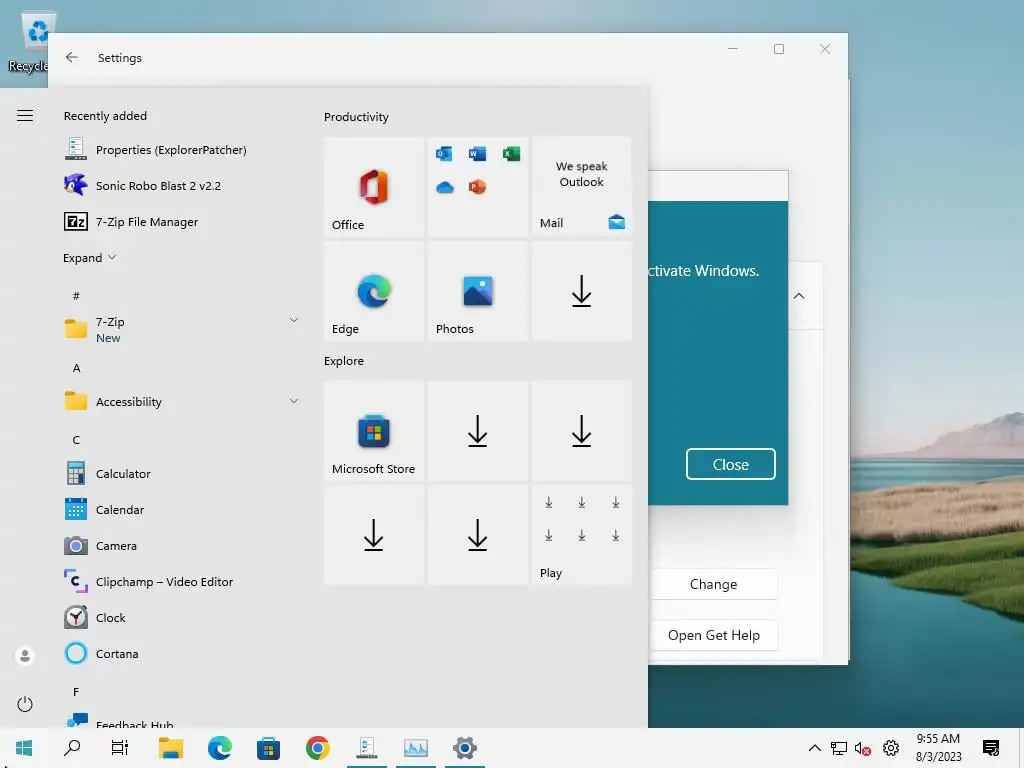Screen dimensions: 1024x768
Task: Open the Office tile
Action: click(374, 187)
